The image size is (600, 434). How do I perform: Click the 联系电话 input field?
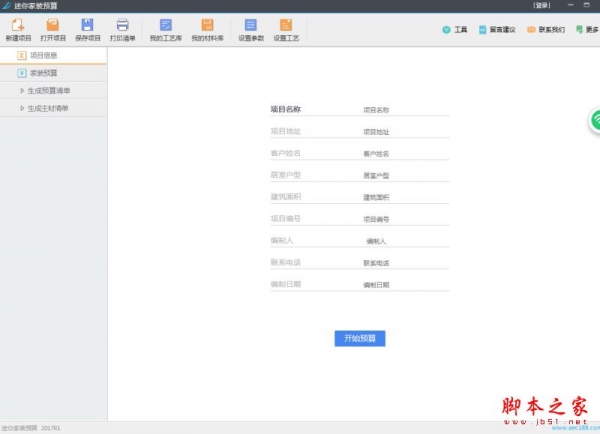click(x=400, y=263)
